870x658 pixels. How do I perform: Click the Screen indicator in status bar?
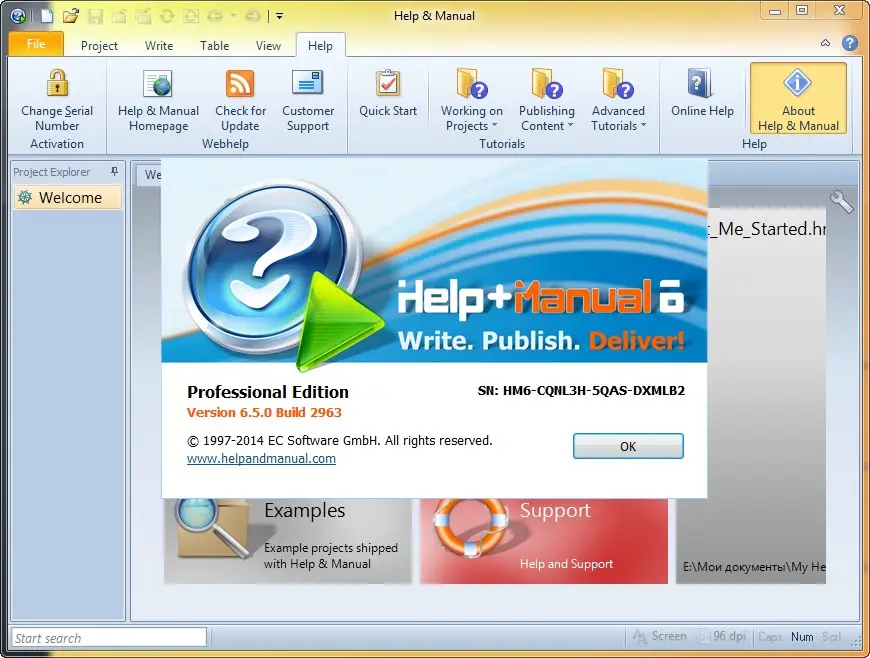tap(660, 636)
